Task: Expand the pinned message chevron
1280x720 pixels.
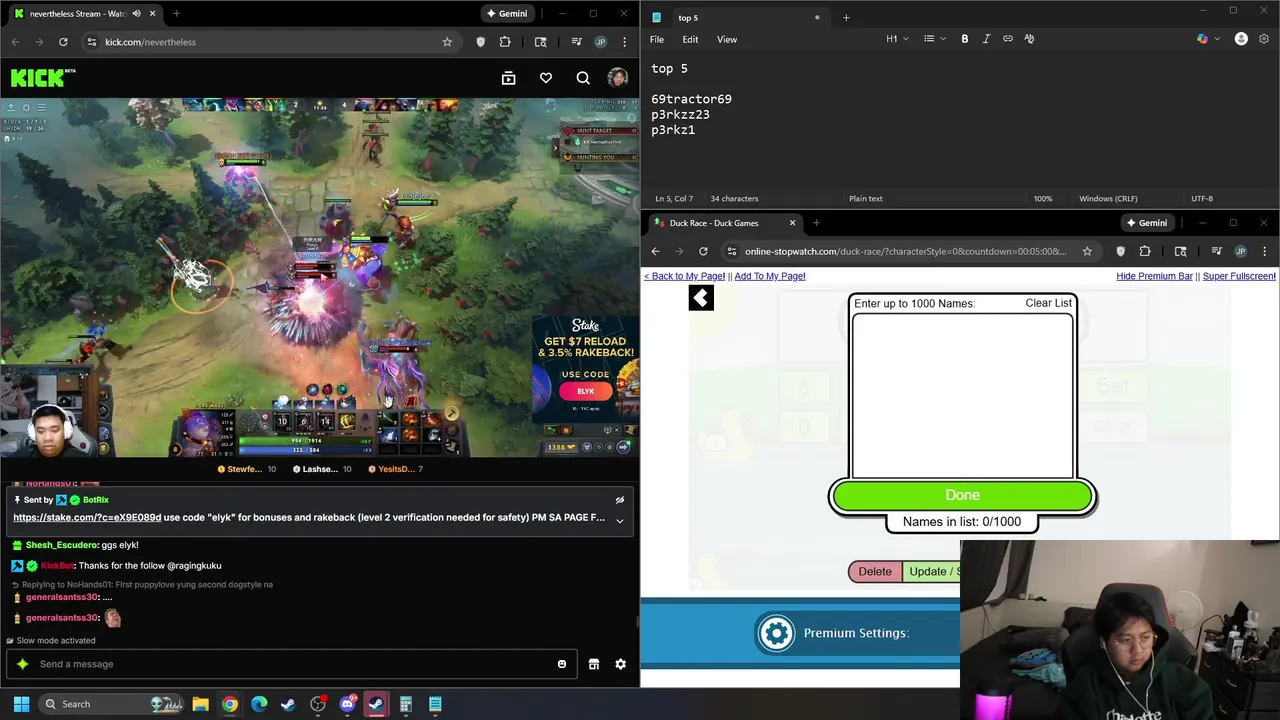Action: pos(619,520)
